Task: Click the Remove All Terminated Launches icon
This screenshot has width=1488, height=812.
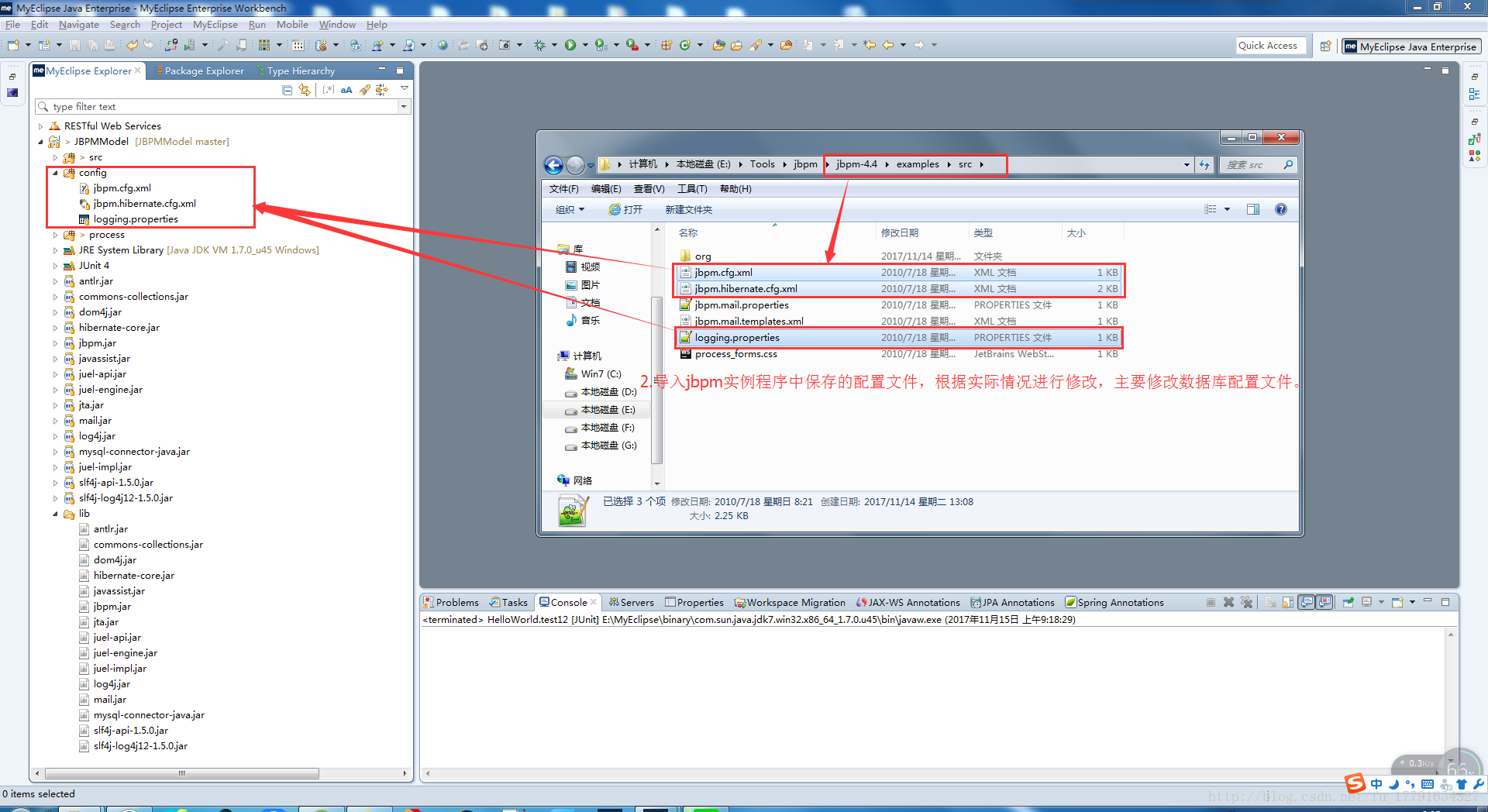Action: click(1246, 602)
